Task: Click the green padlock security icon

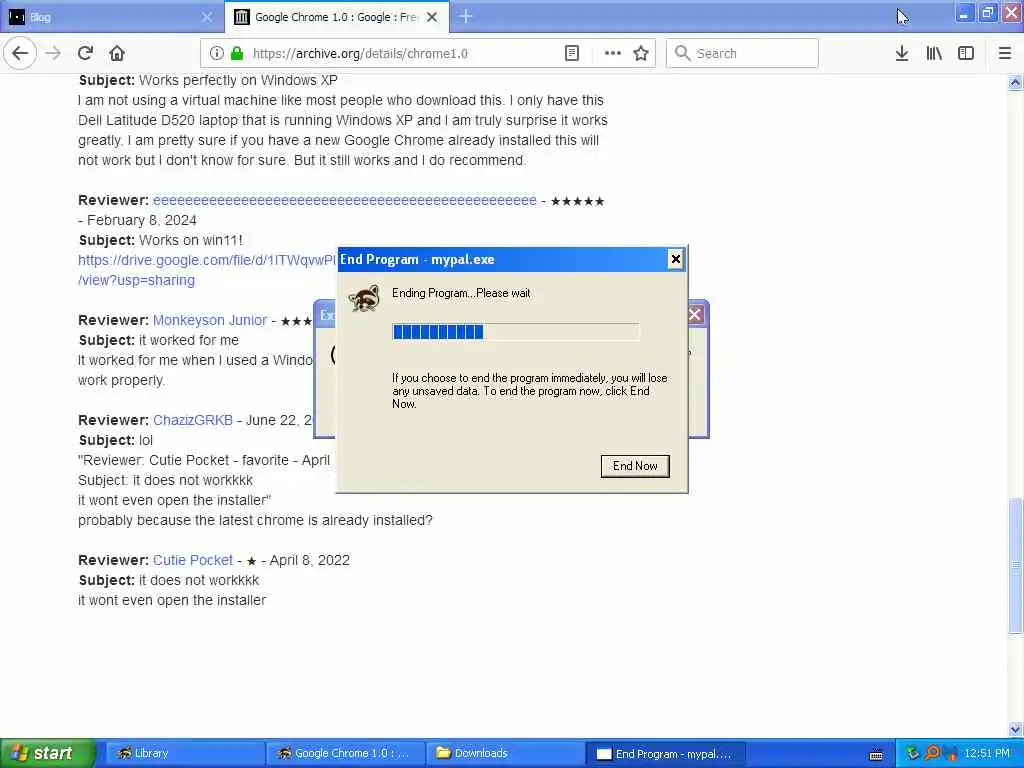Action: coord(236,54)
